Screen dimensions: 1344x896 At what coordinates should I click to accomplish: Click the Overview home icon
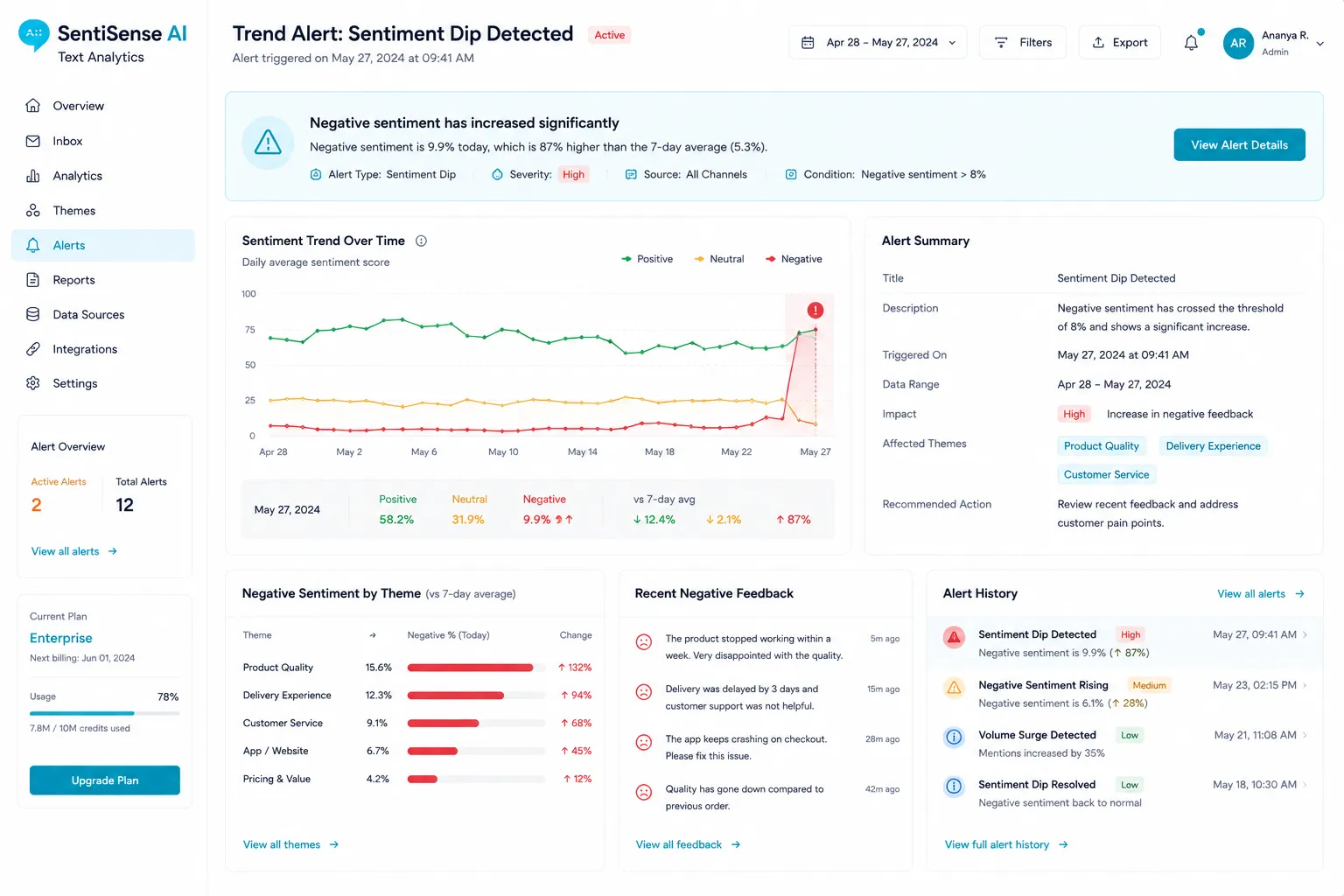[x=33, y=106]
